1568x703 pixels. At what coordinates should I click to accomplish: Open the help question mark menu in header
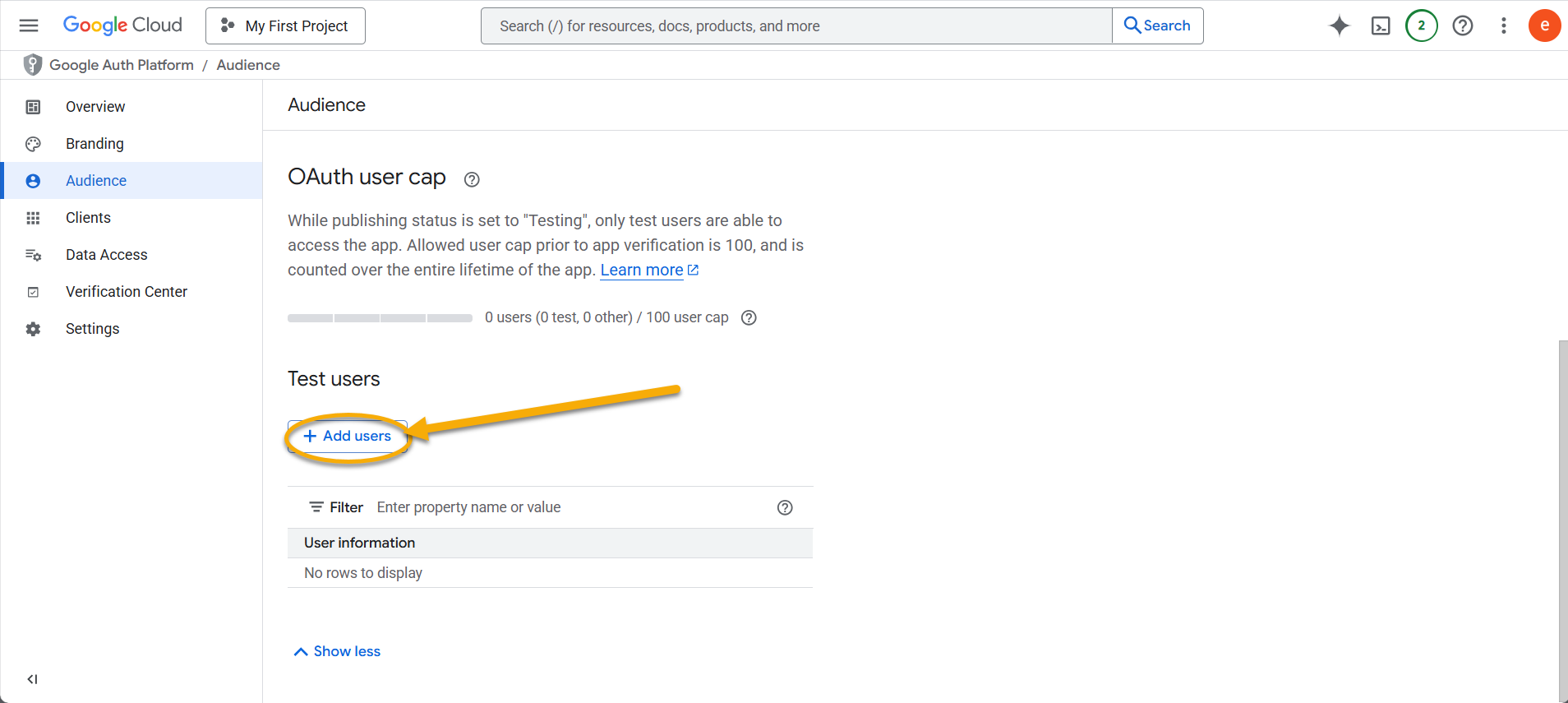pyautogui.click(x=1463, y=25)
